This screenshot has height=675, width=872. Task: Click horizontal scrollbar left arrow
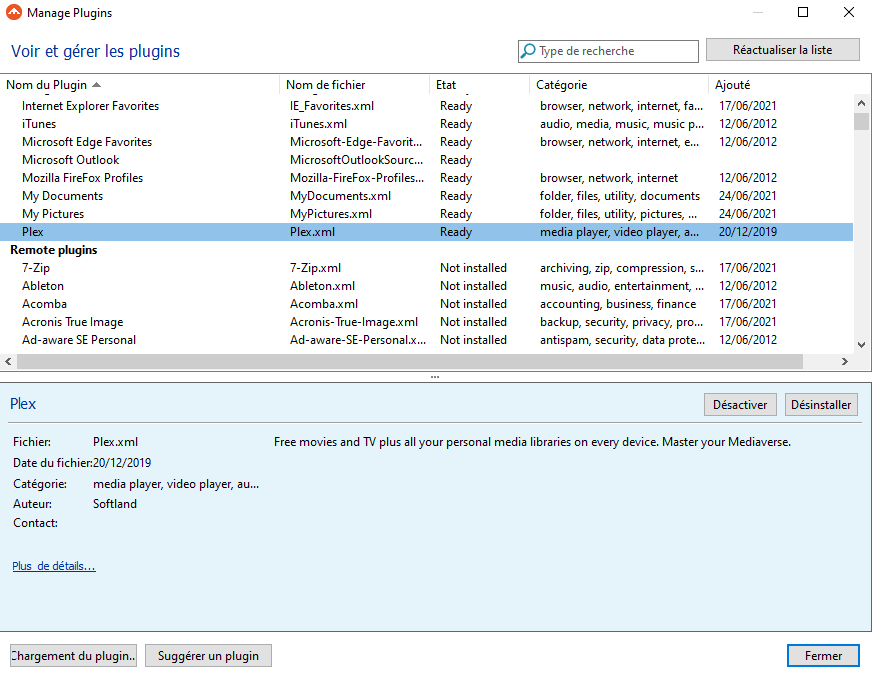8,361
